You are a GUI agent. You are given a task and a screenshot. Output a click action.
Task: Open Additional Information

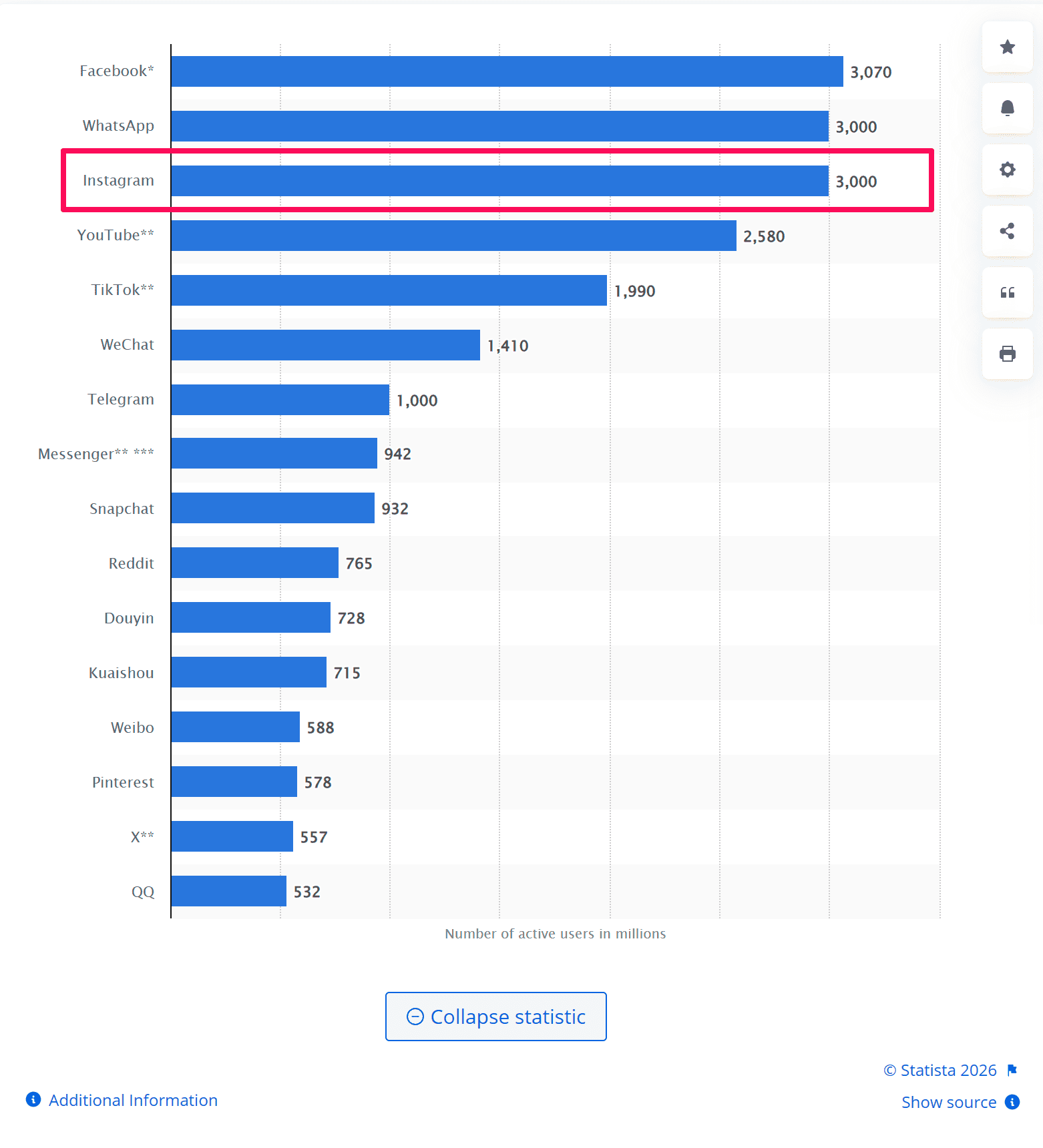coord(132,1100)
